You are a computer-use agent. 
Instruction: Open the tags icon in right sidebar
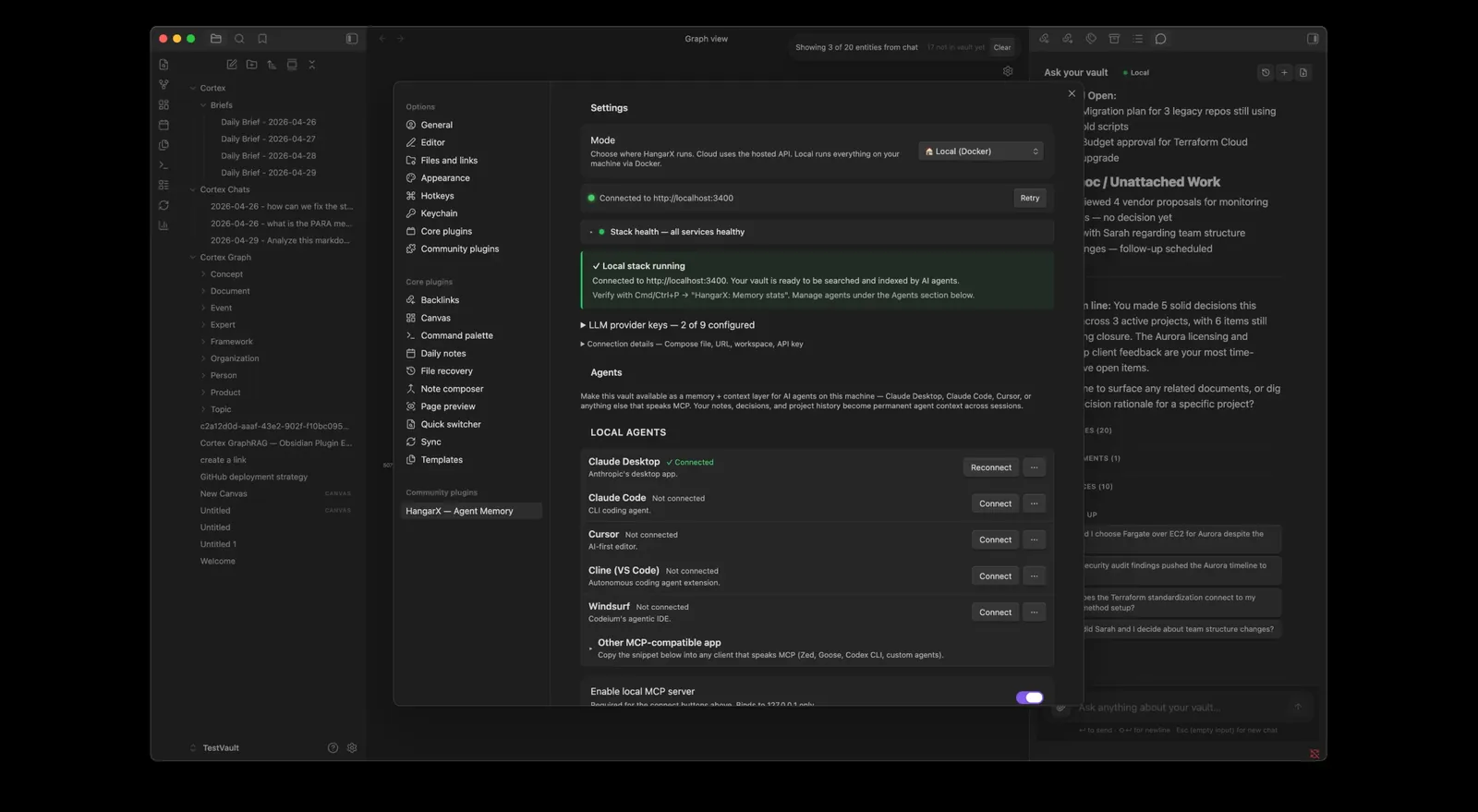[x=1091, y=39]
